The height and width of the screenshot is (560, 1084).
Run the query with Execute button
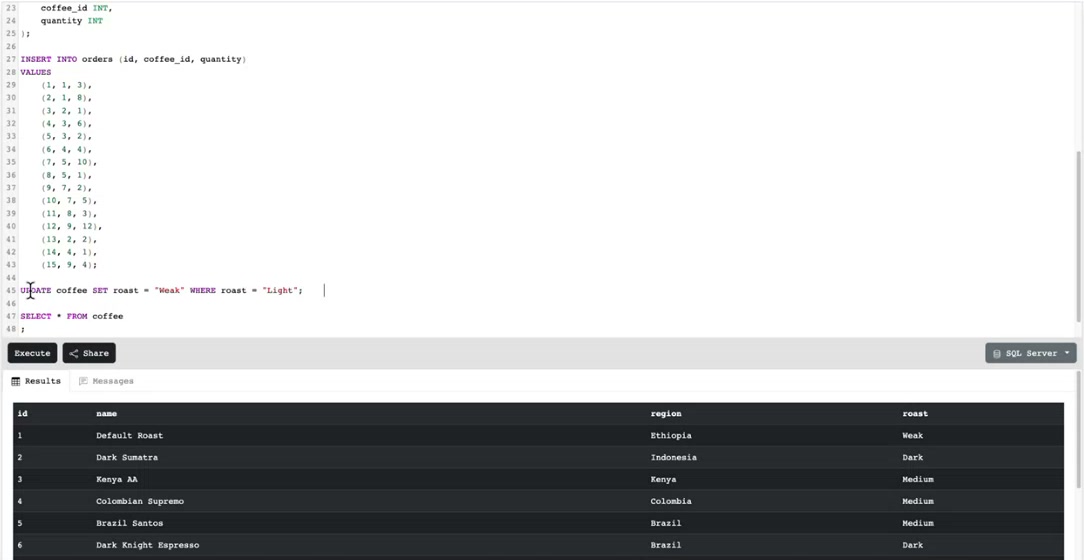point(32,353)
